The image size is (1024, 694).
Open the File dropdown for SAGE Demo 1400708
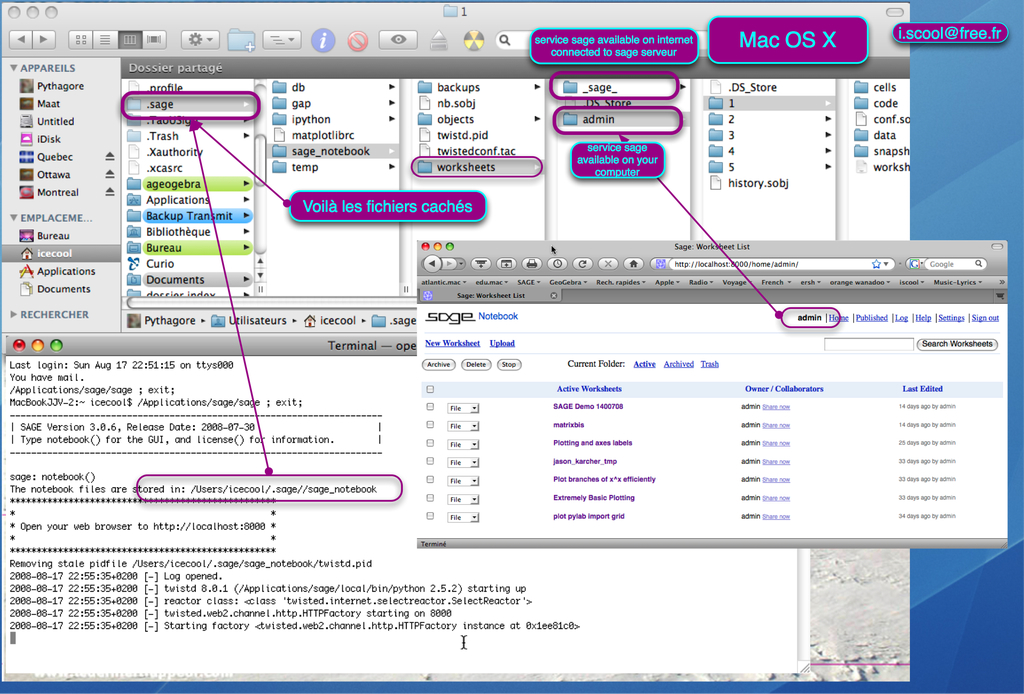(463, 408)
